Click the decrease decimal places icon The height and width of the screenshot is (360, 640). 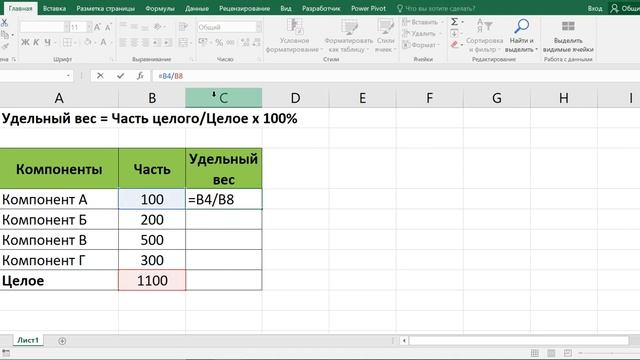tap(256, 42)
